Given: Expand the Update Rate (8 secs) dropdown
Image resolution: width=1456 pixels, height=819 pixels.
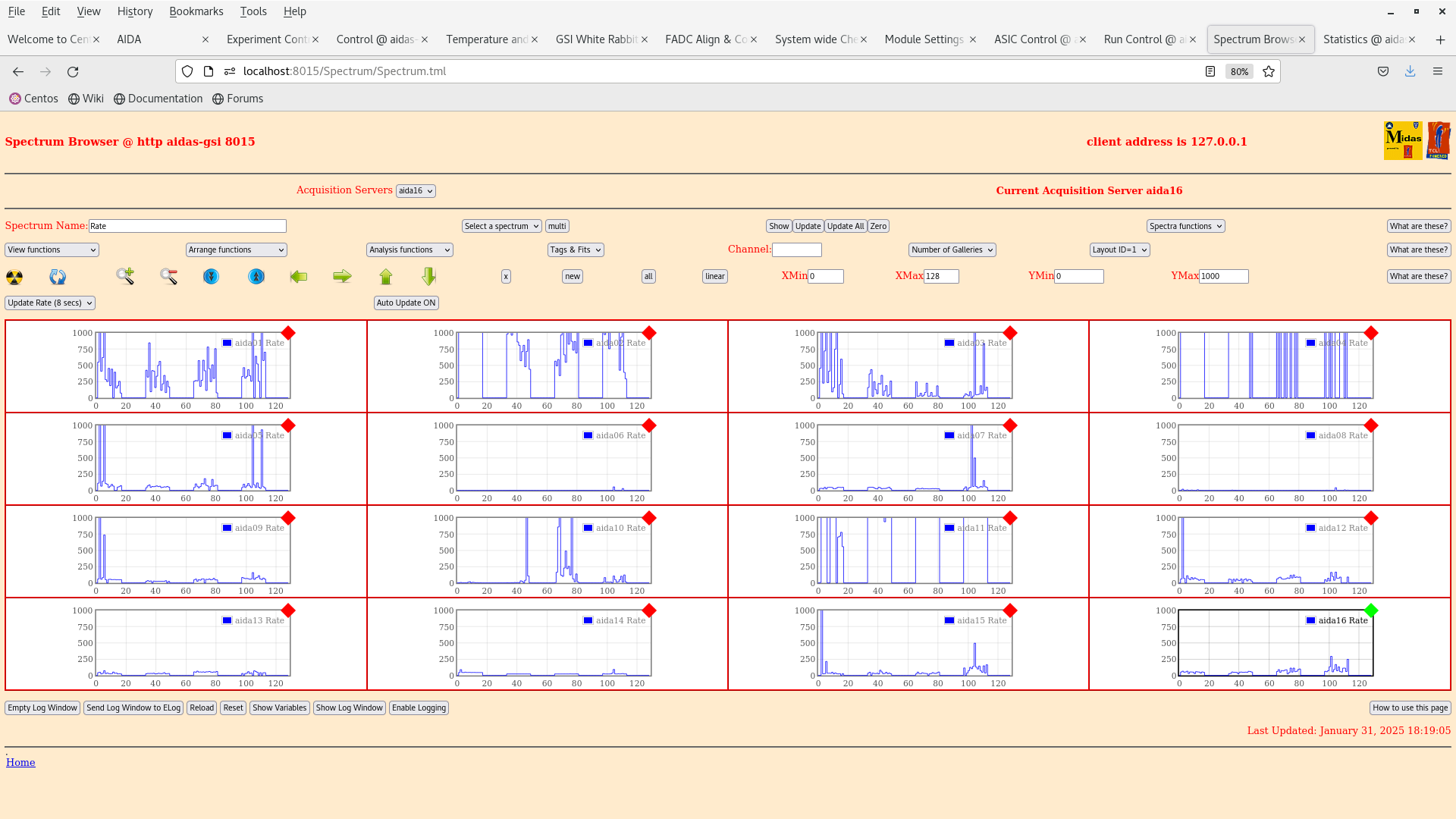Looking at the screenshot, I should coord(50,303).
